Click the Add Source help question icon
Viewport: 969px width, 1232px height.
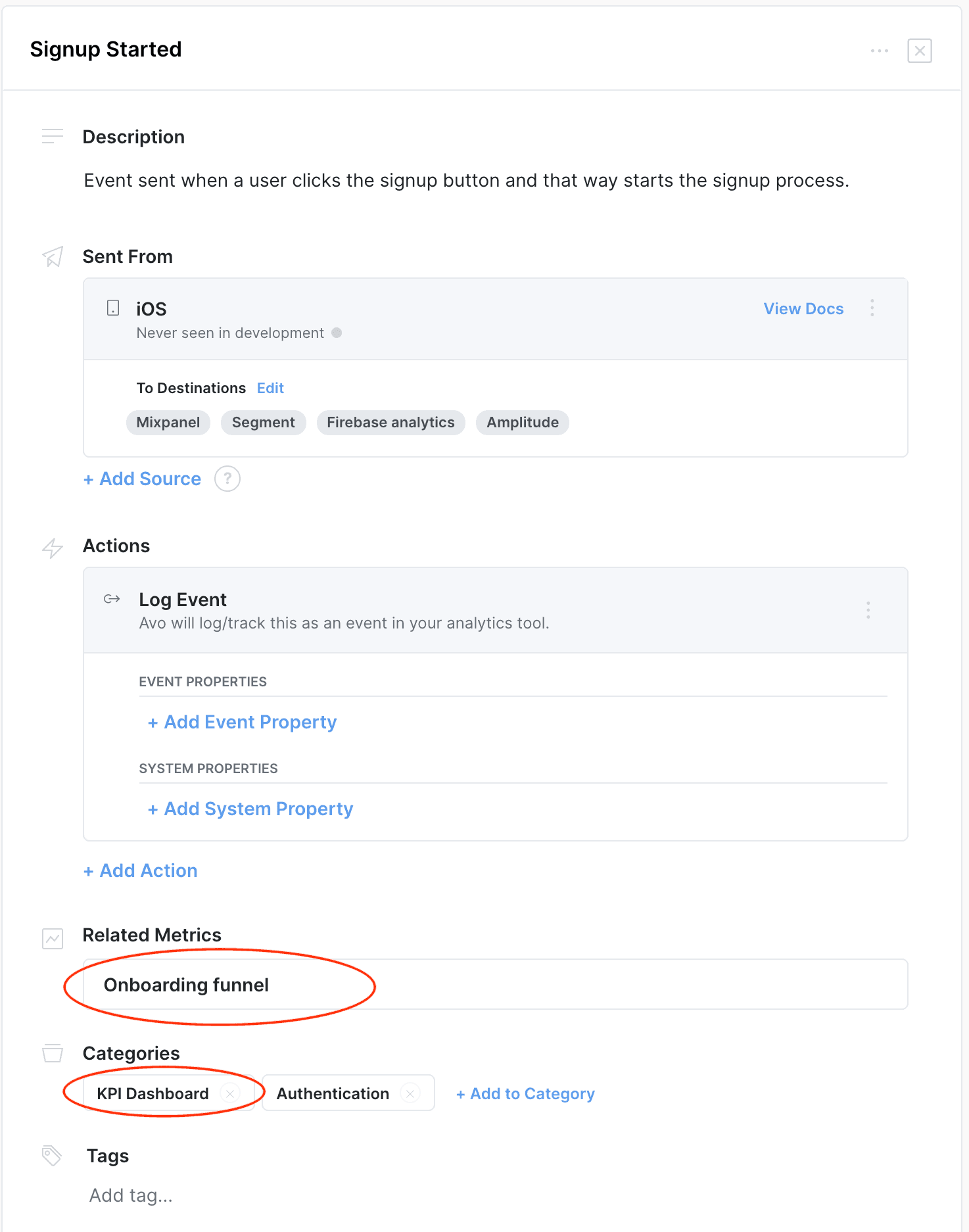[227, 479]
